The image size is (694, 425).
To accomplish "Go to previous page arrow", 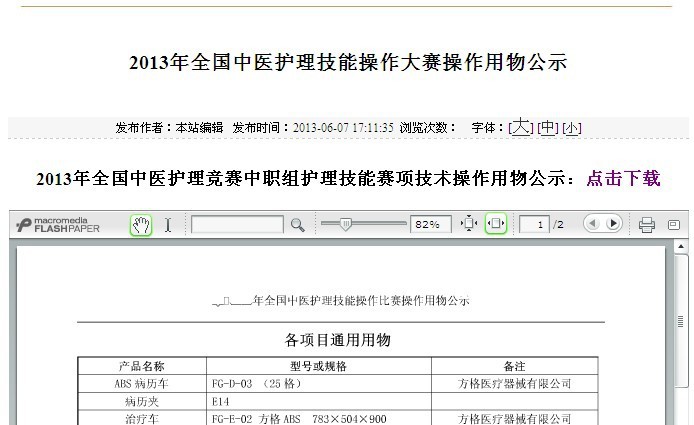I will pos(593,225).
